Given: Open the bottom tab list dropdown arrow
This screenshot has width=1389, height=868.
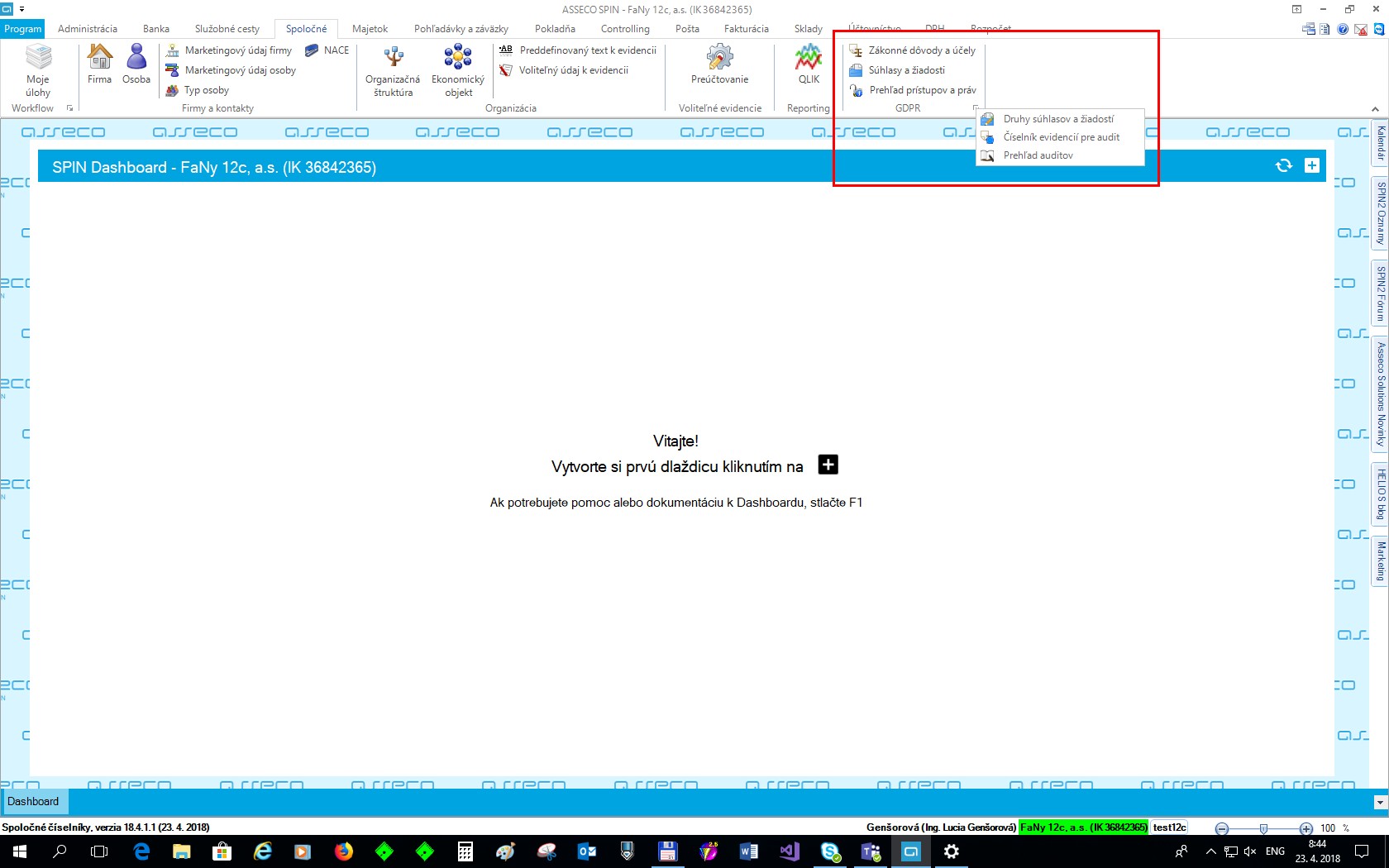Looking at the screenshot, I should coord(1380,803).
